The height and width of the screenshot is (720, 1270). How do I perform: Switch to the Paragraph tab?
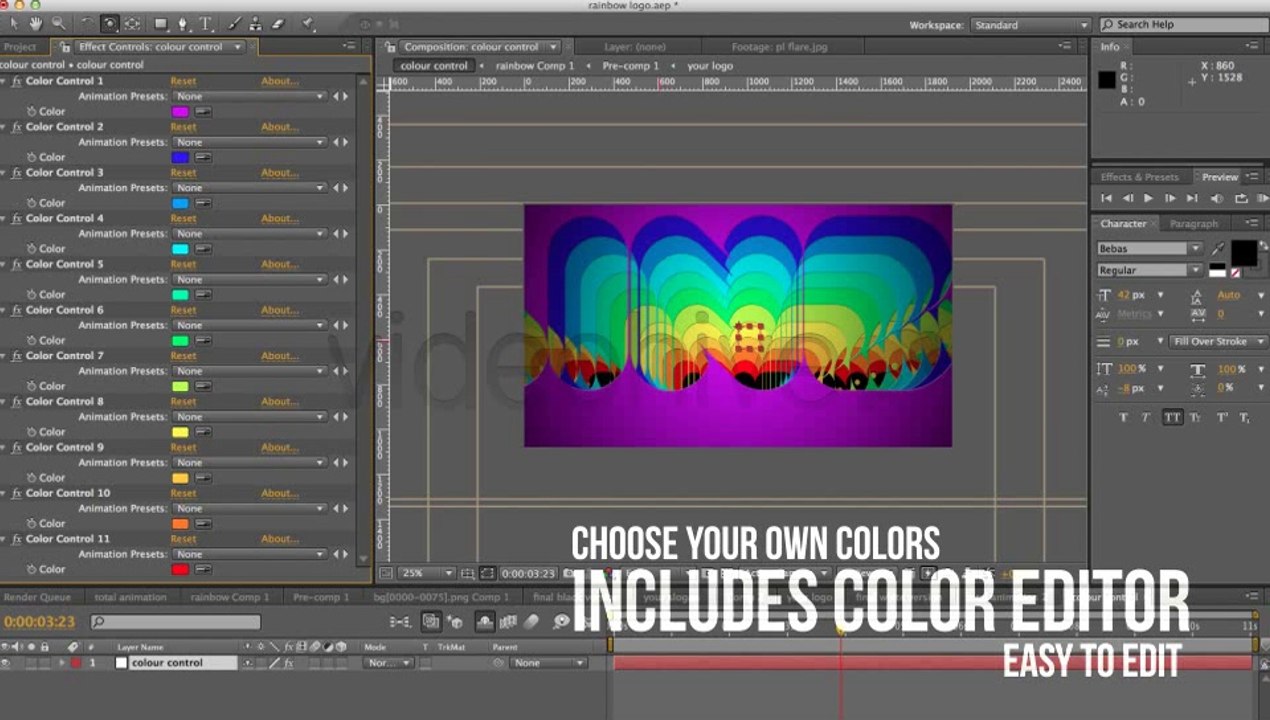(x=1194, y=224)
